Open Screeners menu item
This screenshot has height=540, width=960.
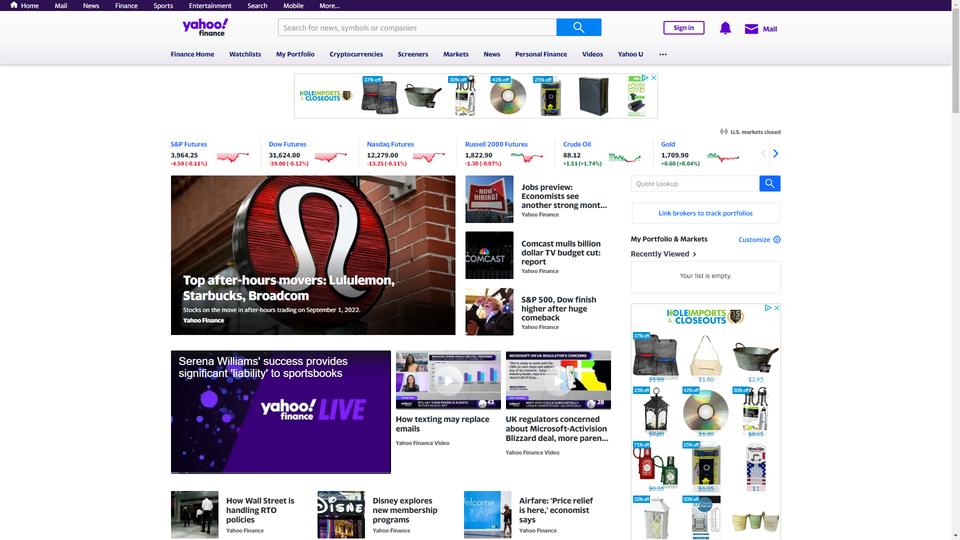click(x=413, y=54)
